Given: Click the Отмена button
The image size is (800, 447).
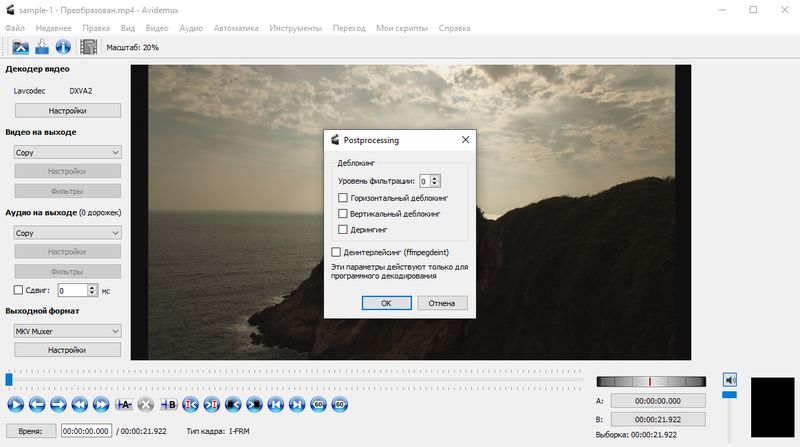Looking at the screenshot, I should [x=441, y=302].
